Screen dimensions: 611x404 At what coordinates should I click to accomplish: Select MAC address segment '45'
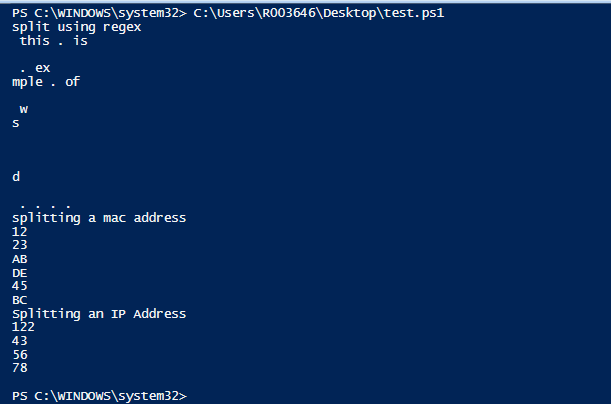pos(20,286)
